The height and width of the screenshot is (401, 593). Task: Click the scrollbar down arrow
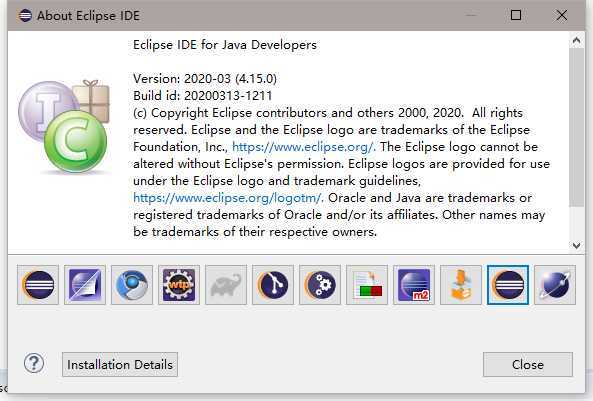[576, 246]
